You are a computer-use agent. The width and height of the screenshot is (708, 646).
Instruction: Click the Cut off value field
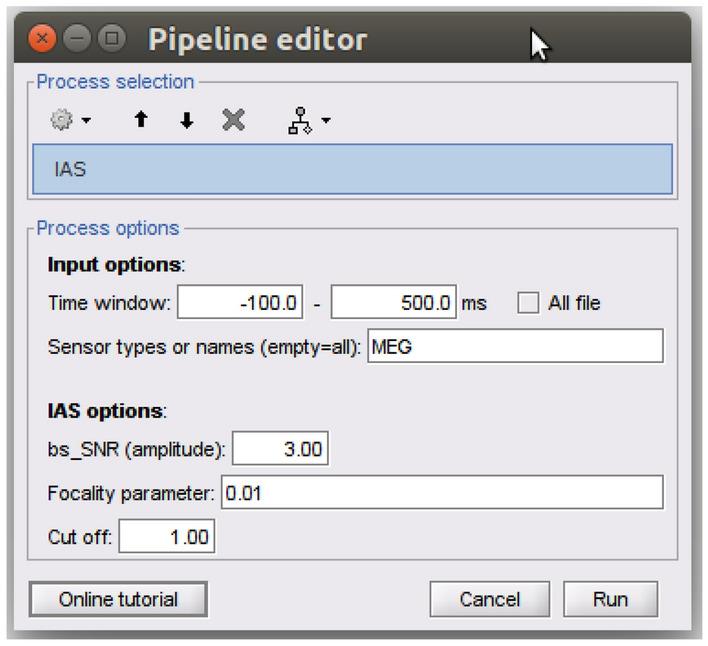coord(167,537)
